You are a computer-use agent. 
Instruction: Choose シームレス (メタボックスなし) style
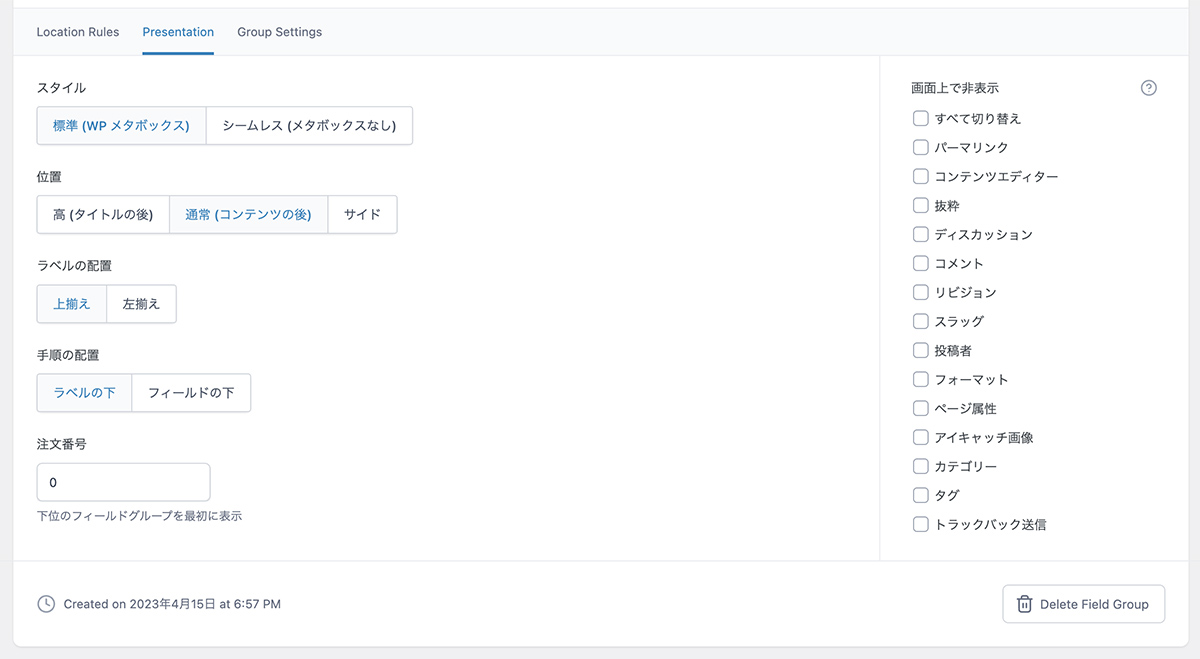click(309, 126)
